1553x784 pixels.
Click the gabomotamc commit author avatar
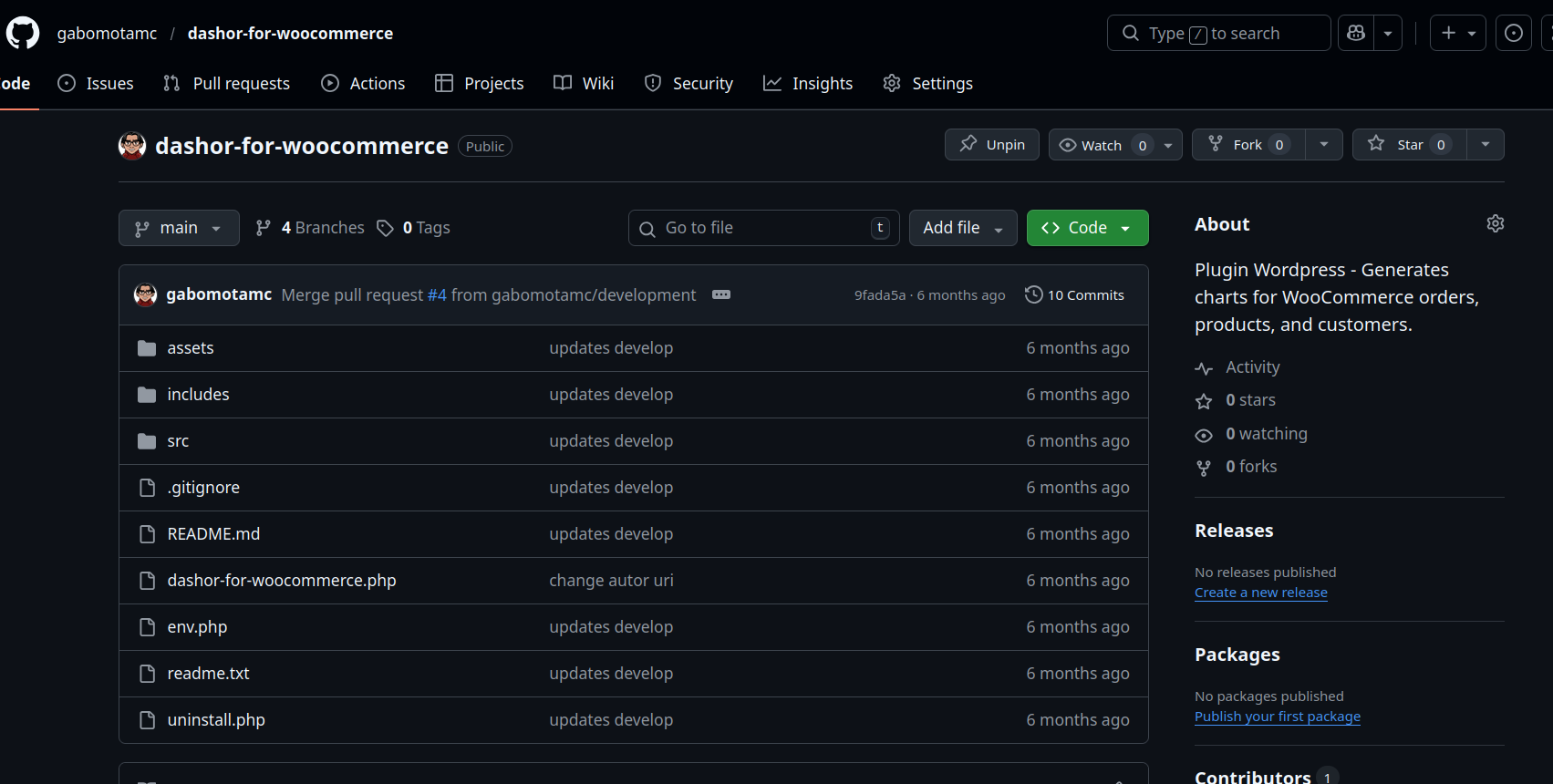point(145,294)
